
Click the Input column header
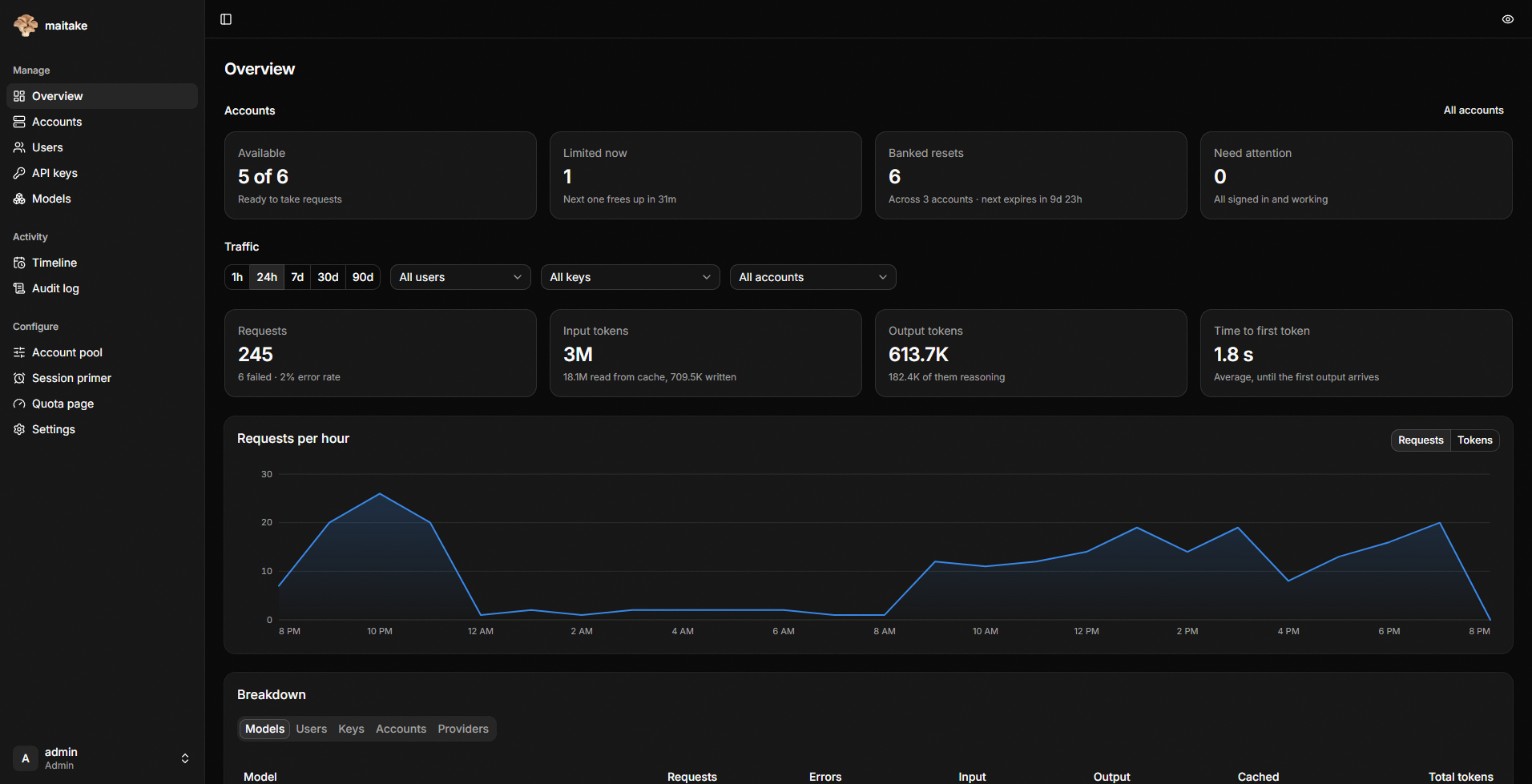pyautogui.click(x=972, y=777)
